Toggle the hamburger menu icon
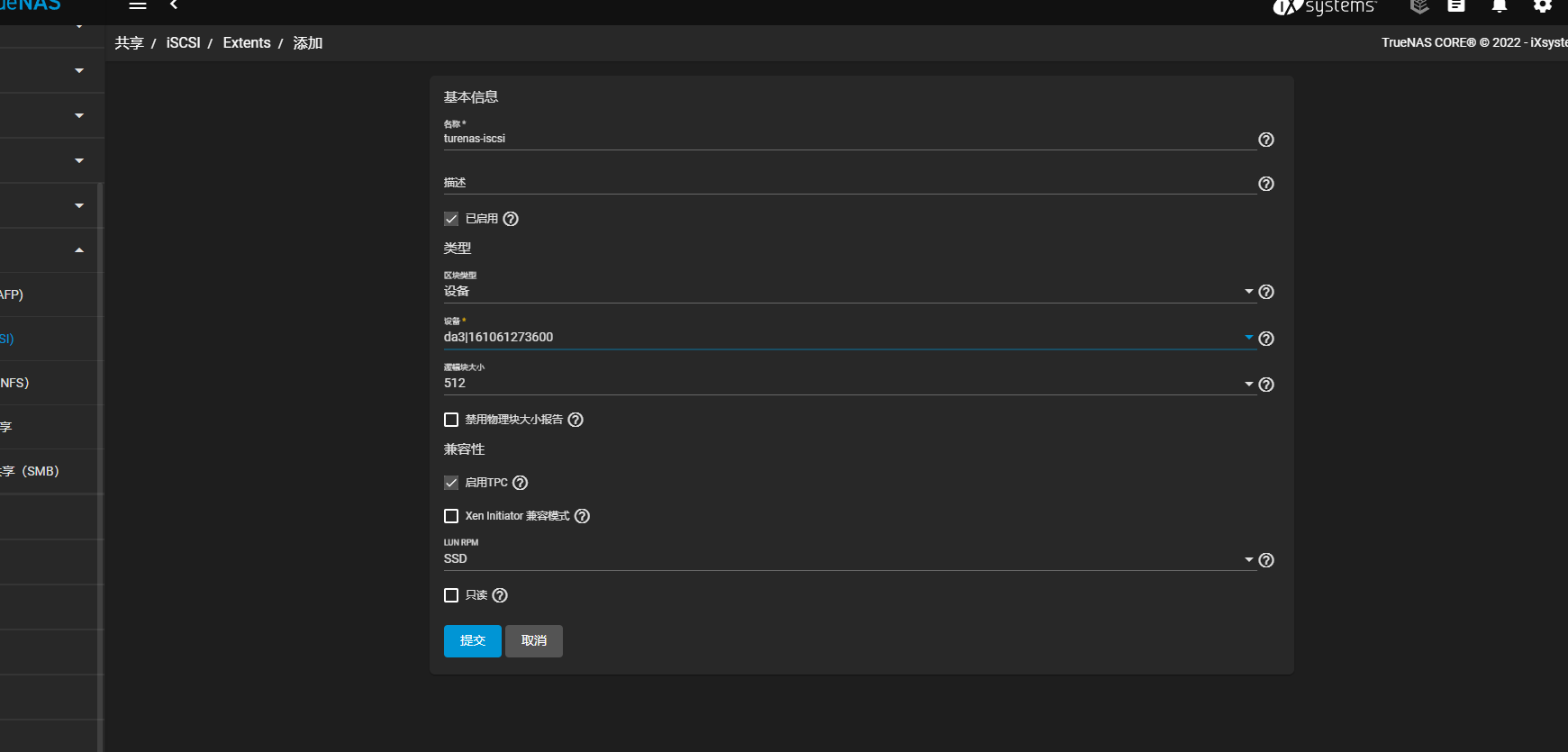The width and height of the screenshot is (1568, 752). (138, 5)
